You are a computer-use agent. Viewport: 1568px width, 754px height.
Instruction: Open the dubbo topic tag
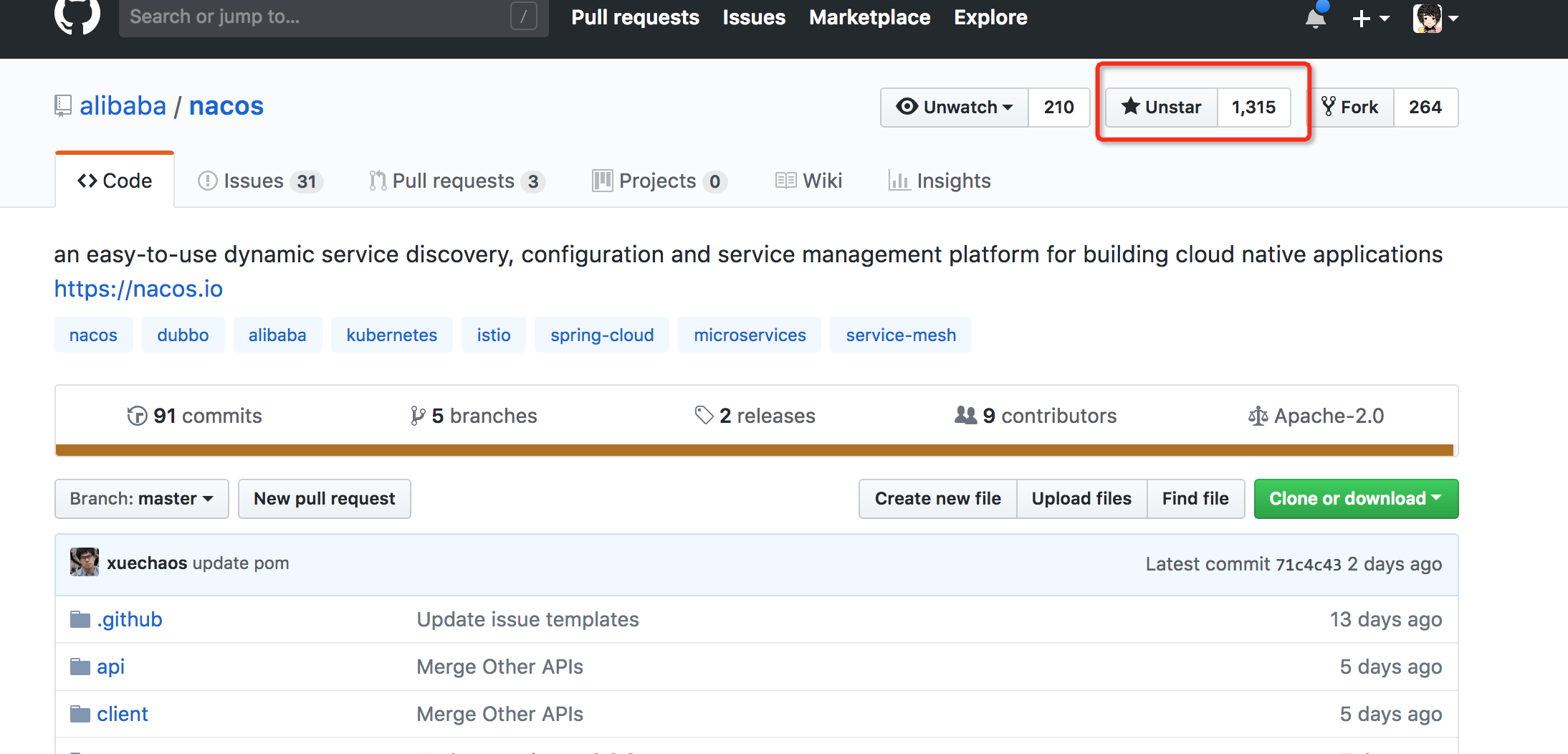[183, 335]
